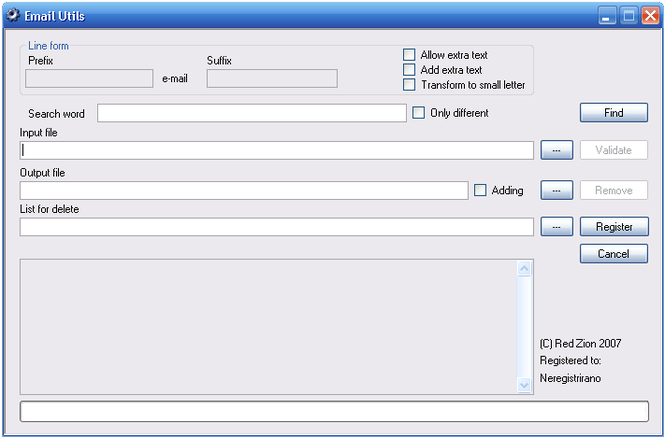Focus the List for delete field
665x438 pixels.
point(277,227)
